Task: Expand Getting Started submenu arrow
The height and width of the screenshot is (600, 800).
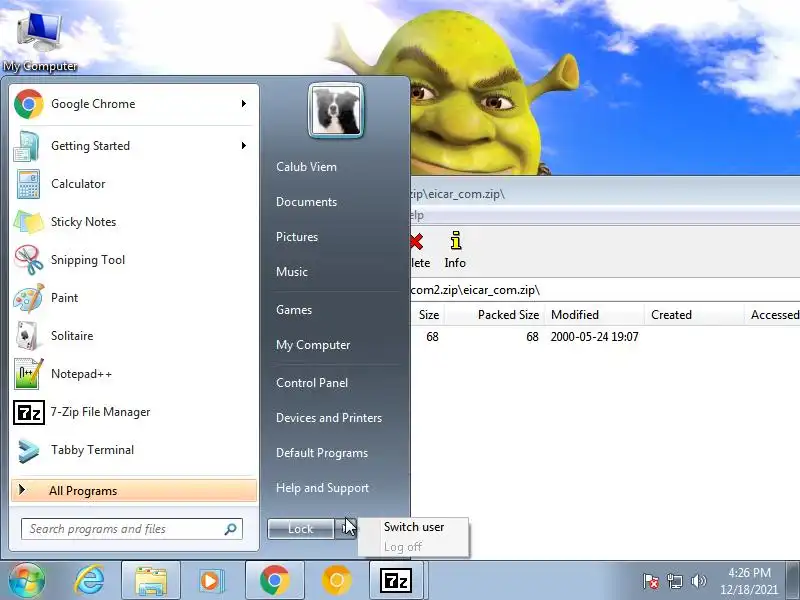Action: [244, 146]
